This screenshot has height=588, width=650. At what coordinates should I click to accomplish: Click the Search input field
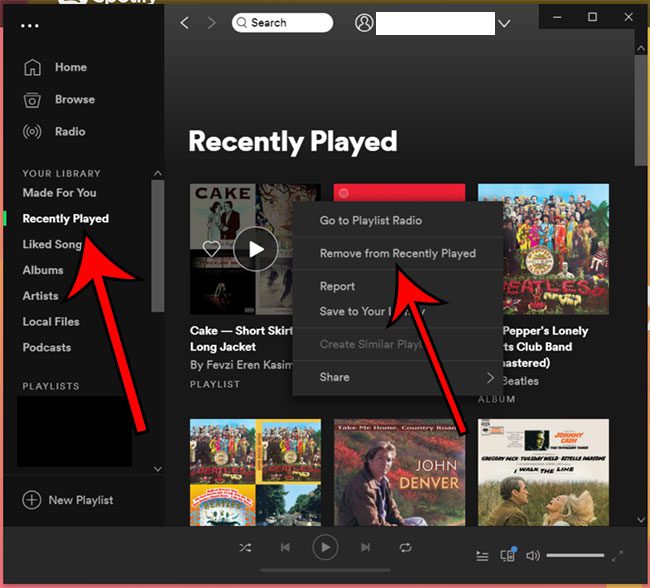pos(289,22)
